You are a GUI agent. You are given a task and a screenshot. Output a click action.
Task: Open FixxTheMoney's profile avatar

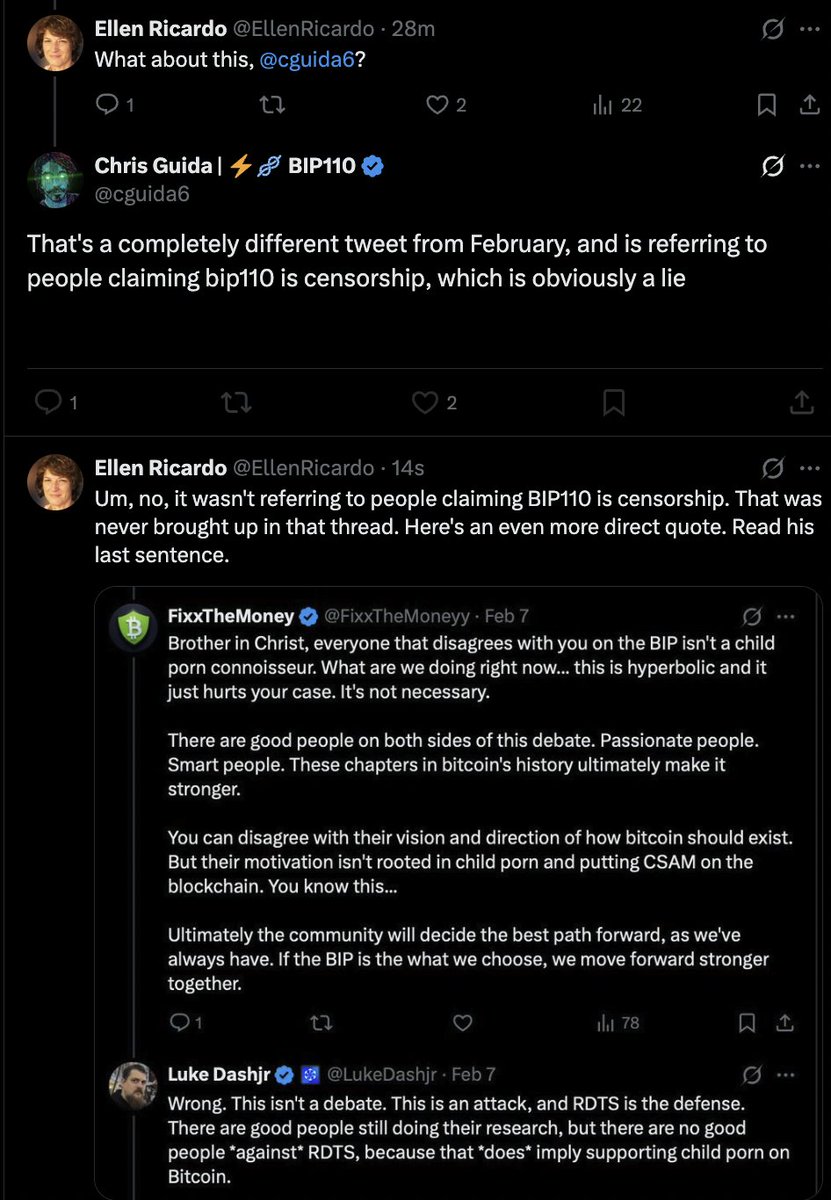click(x=133, y=628)
